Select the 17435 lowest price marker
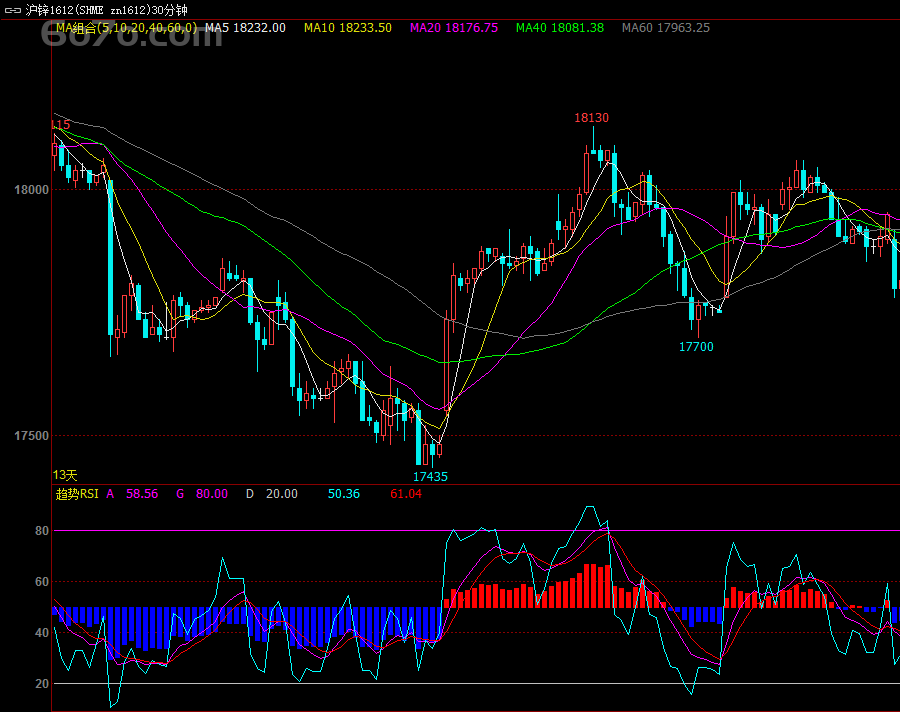This screenshot has height=712, width=900. pyautogui.click(x=430, y=477)
